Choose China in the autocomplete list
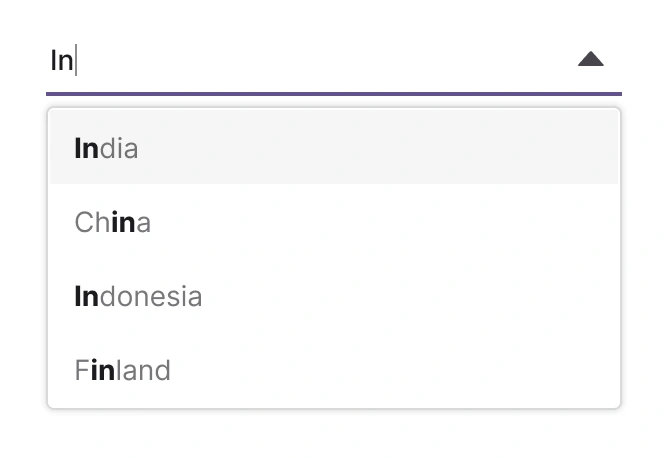The width and height of the screenshot is (668, 458). (x=113, y=223)
